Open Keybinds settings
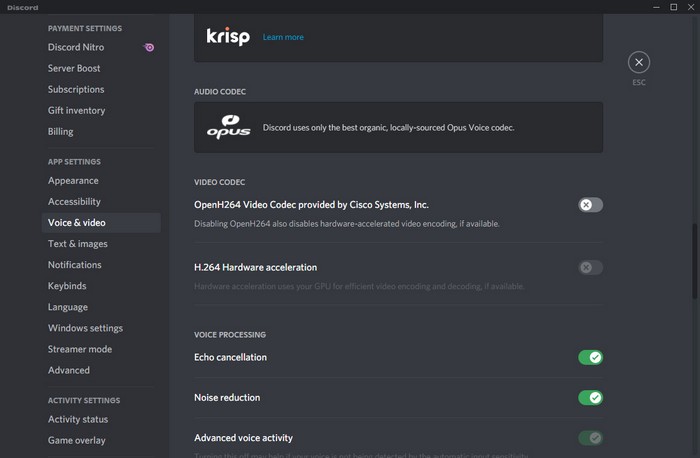Viewport: 700px width, 458px height. [x=101, y=286]
